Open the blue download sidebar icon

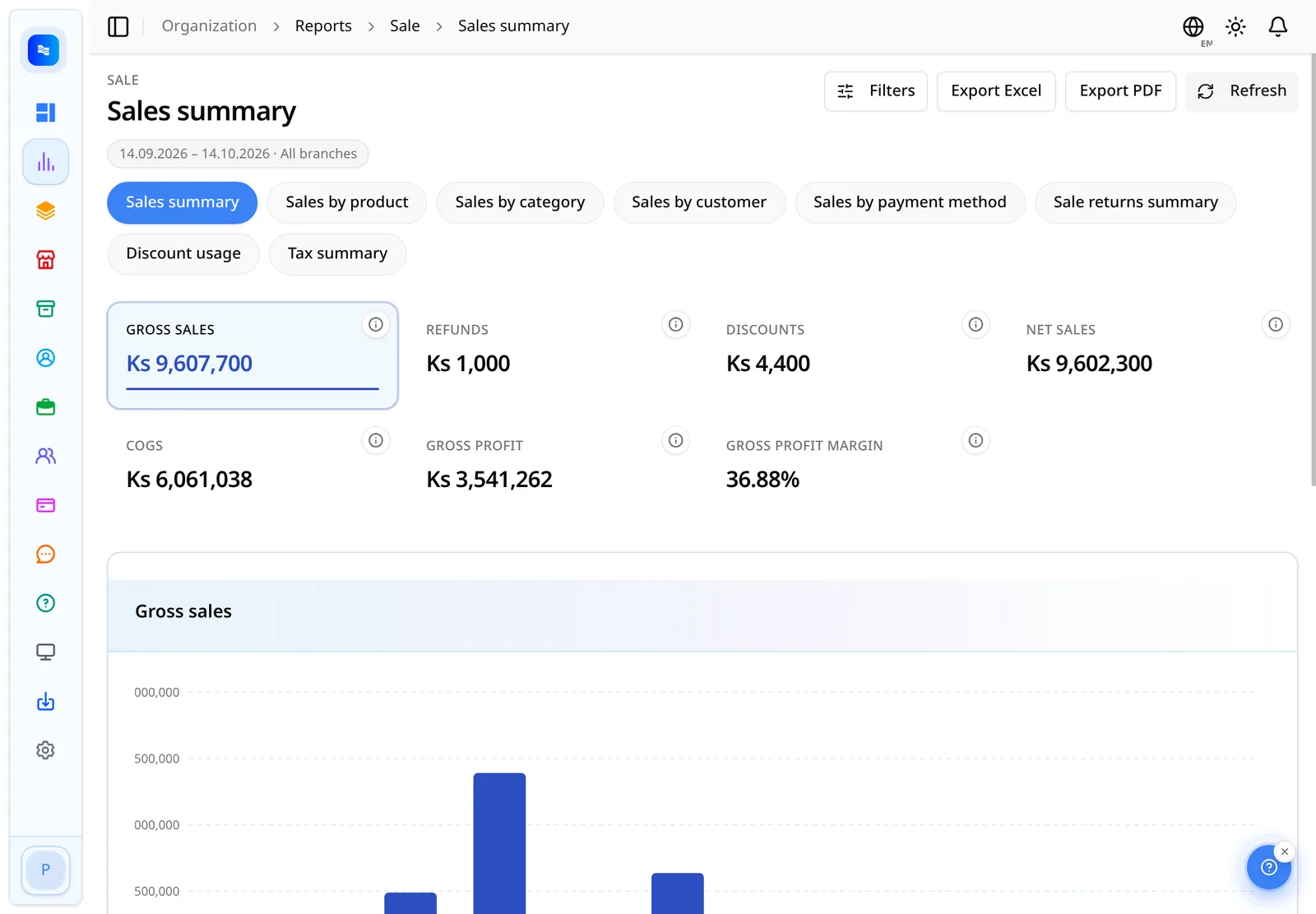coord(46,701)
